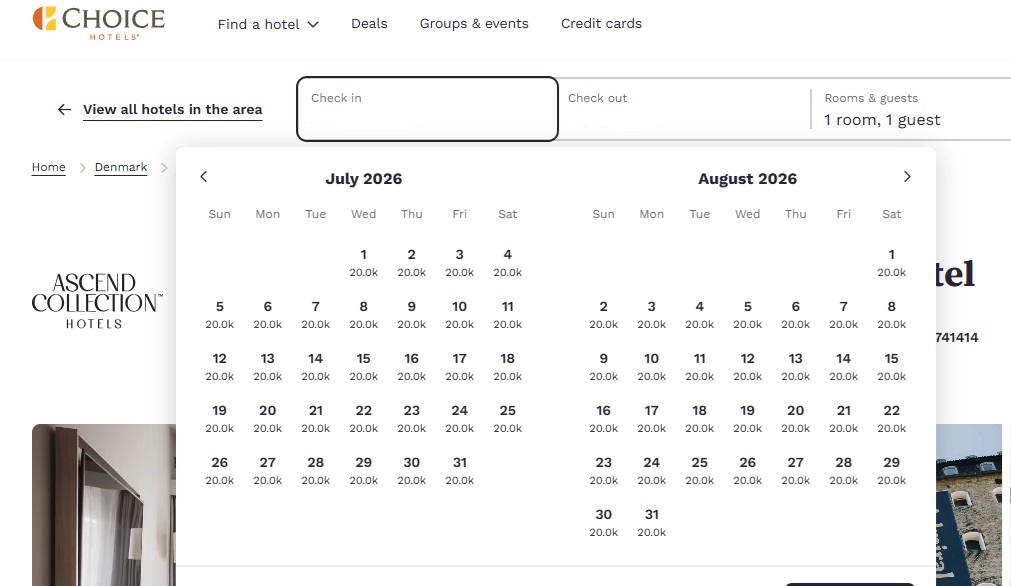Click back arrow beside View all hotels
The height and width of the screenshot is (586, 1011).
coord(64,110)
